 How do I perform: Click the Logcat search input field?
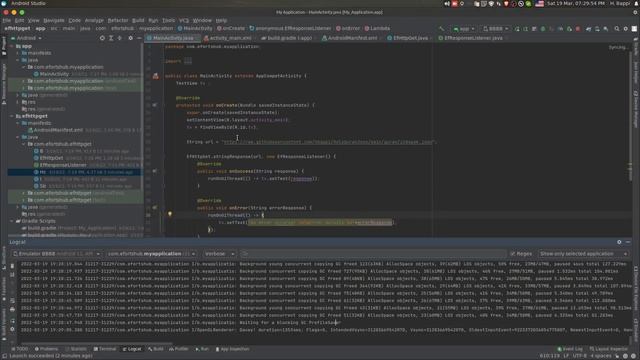click(x=373, y=254)
